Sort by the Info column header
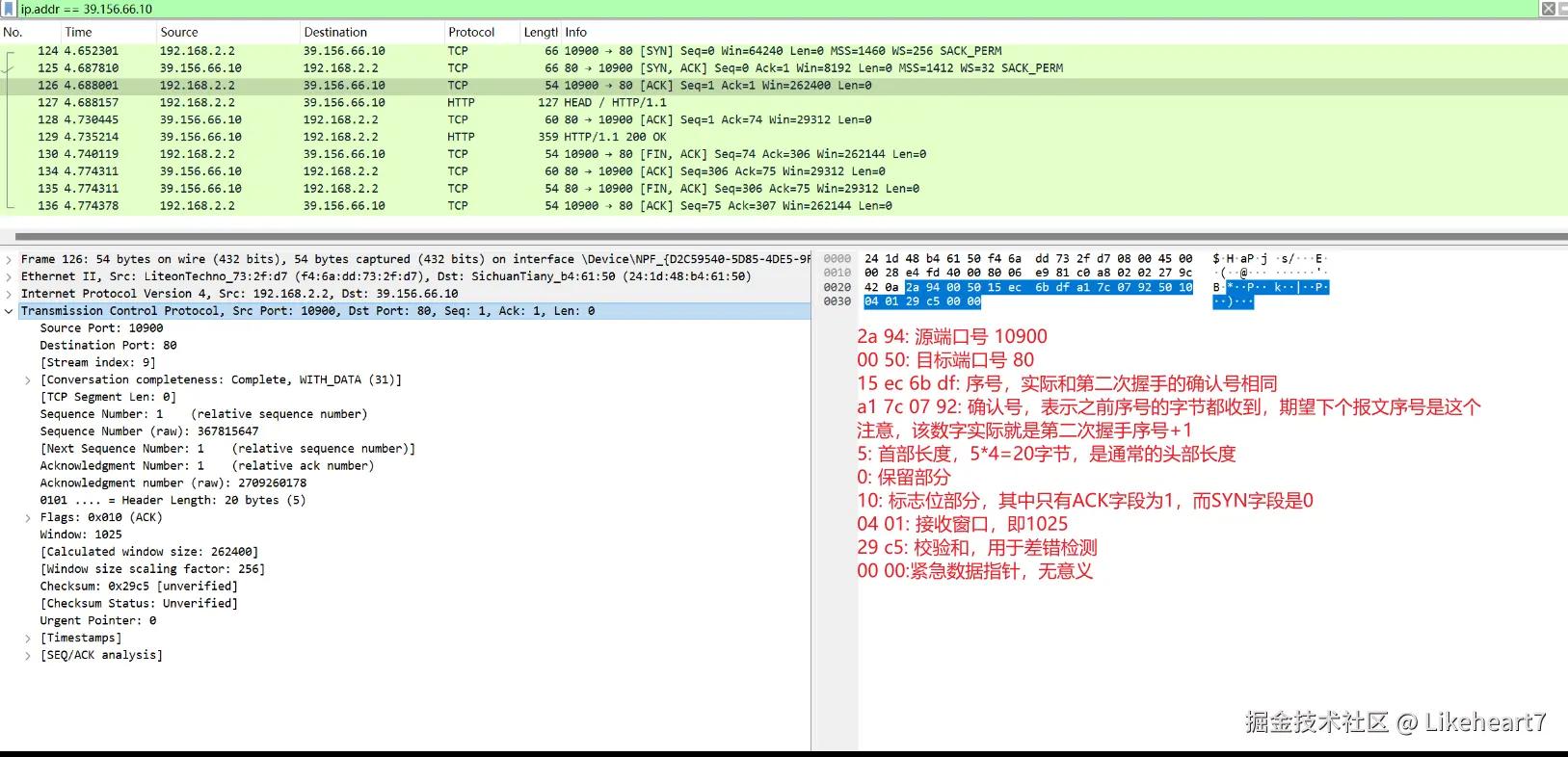 (576, 32)
